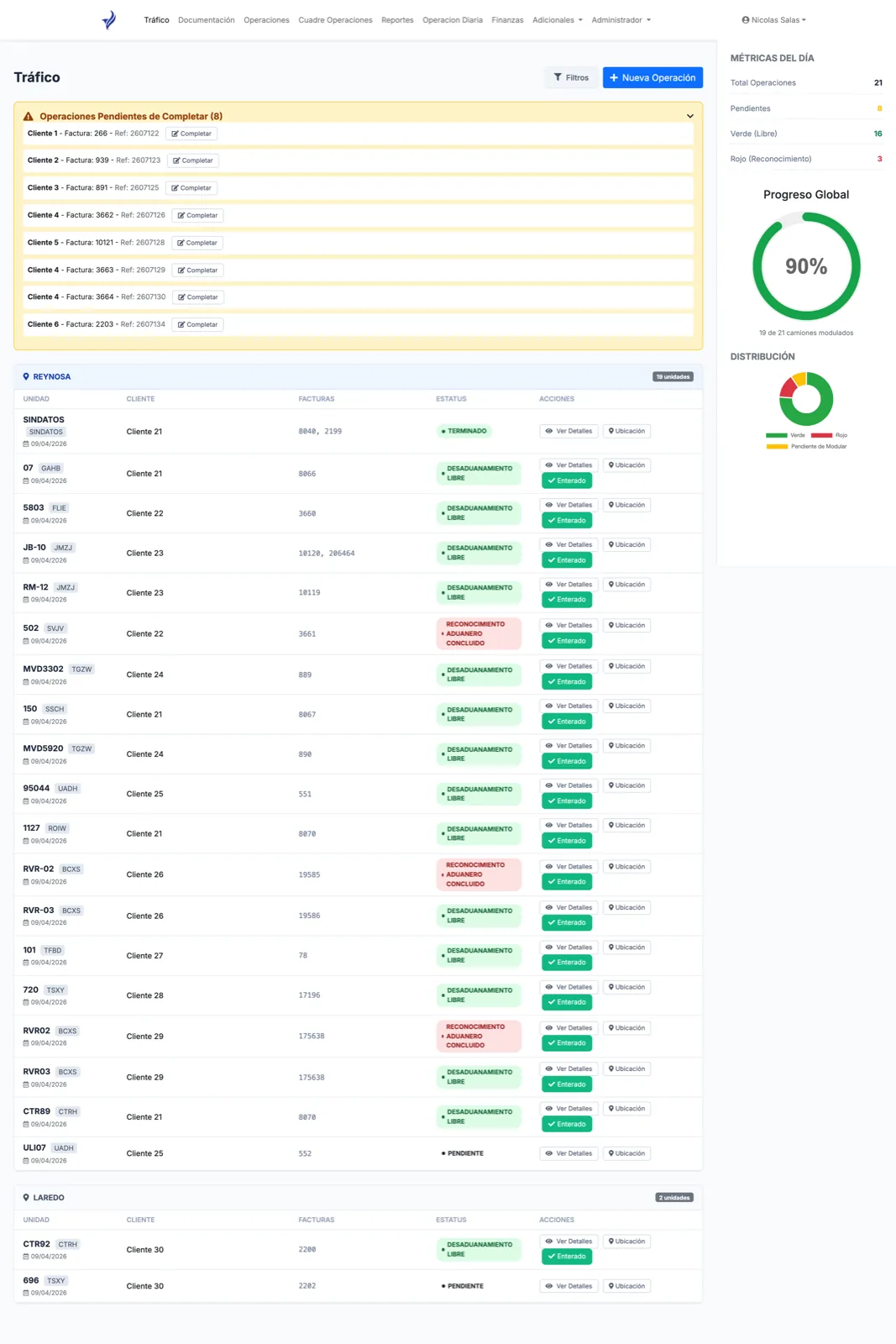This screenshot has width=896, height=1344.
Task: Go to Documentación page
Action: click(x=207, y=20)
